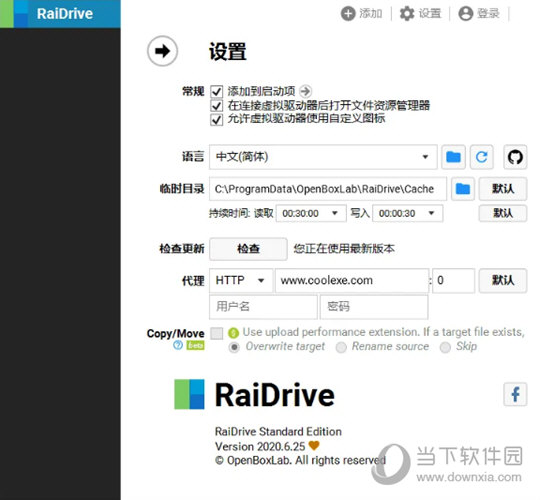Viewport: 540px width, 500px height.
Task: Select Overwrite target radio option
Action: pos(234,347)
